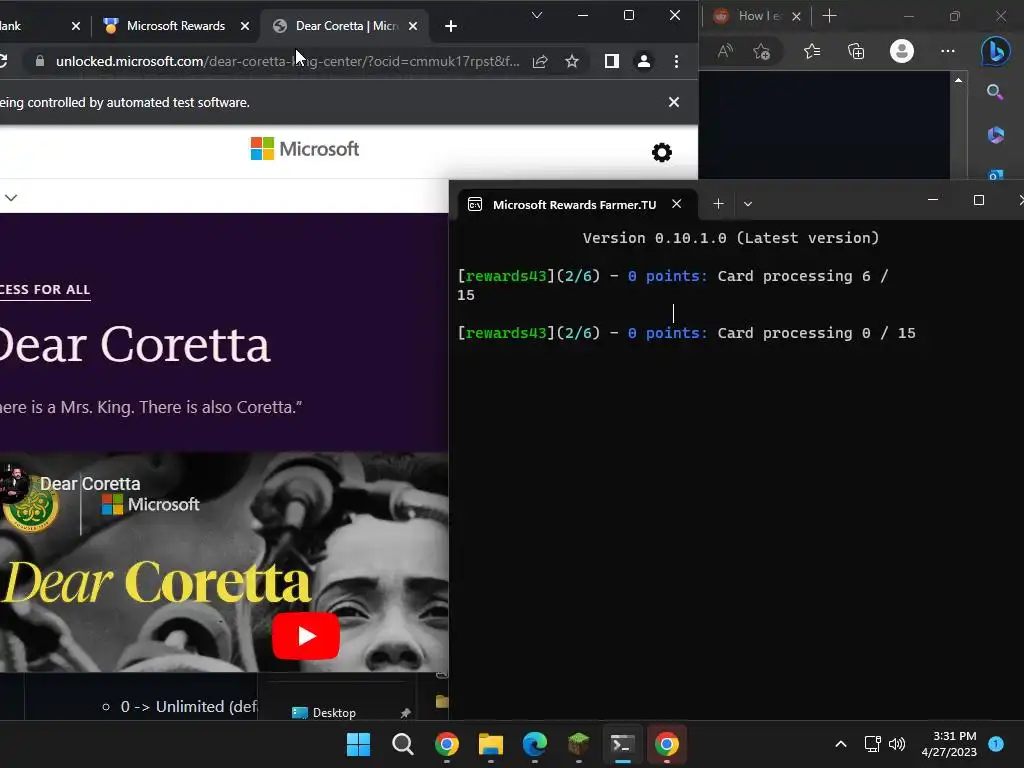
Task: Click the site lock icon
Action: 40,61
